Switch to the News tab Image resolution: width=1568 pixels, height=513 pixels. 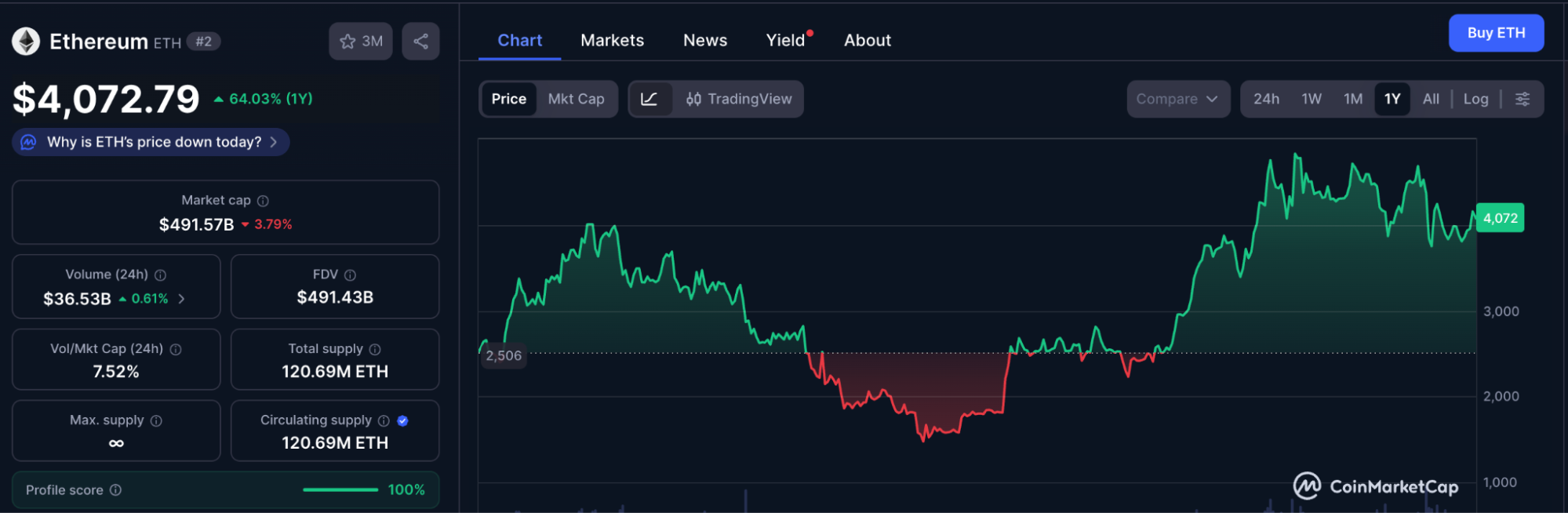pos(704,40)
